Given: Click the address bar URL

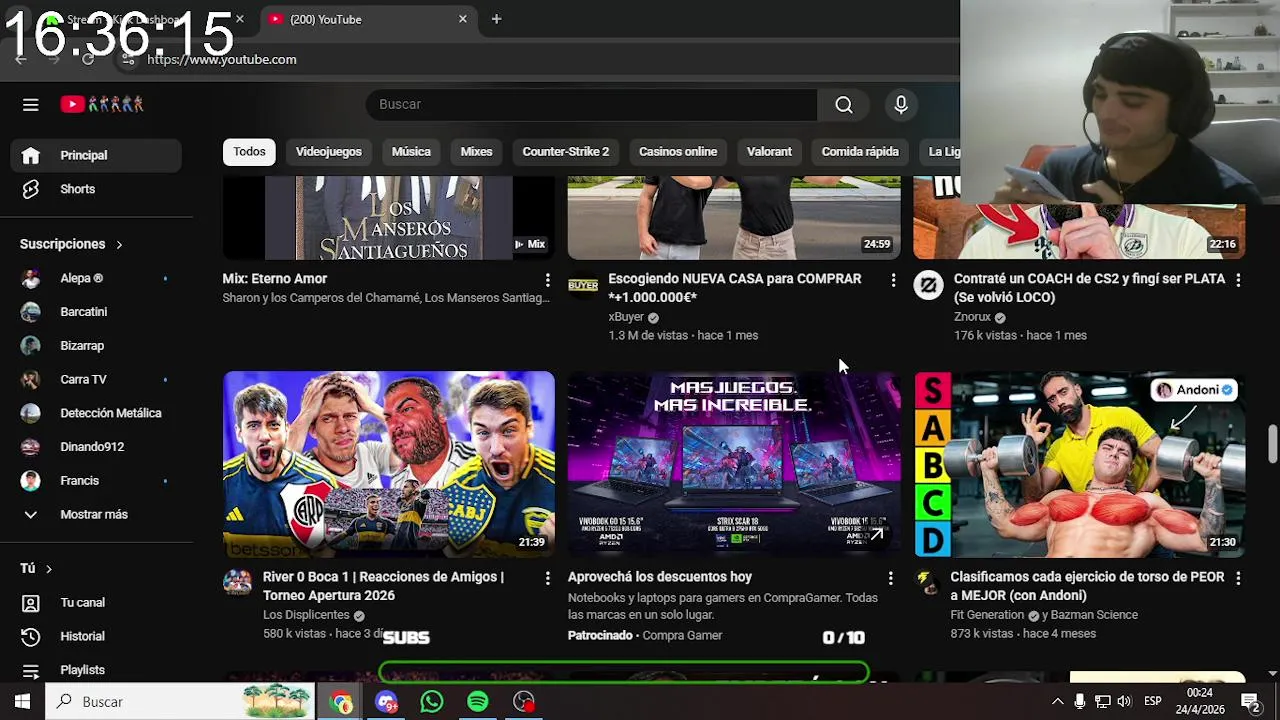Looking at the screenshot, I should pos(222,59).
